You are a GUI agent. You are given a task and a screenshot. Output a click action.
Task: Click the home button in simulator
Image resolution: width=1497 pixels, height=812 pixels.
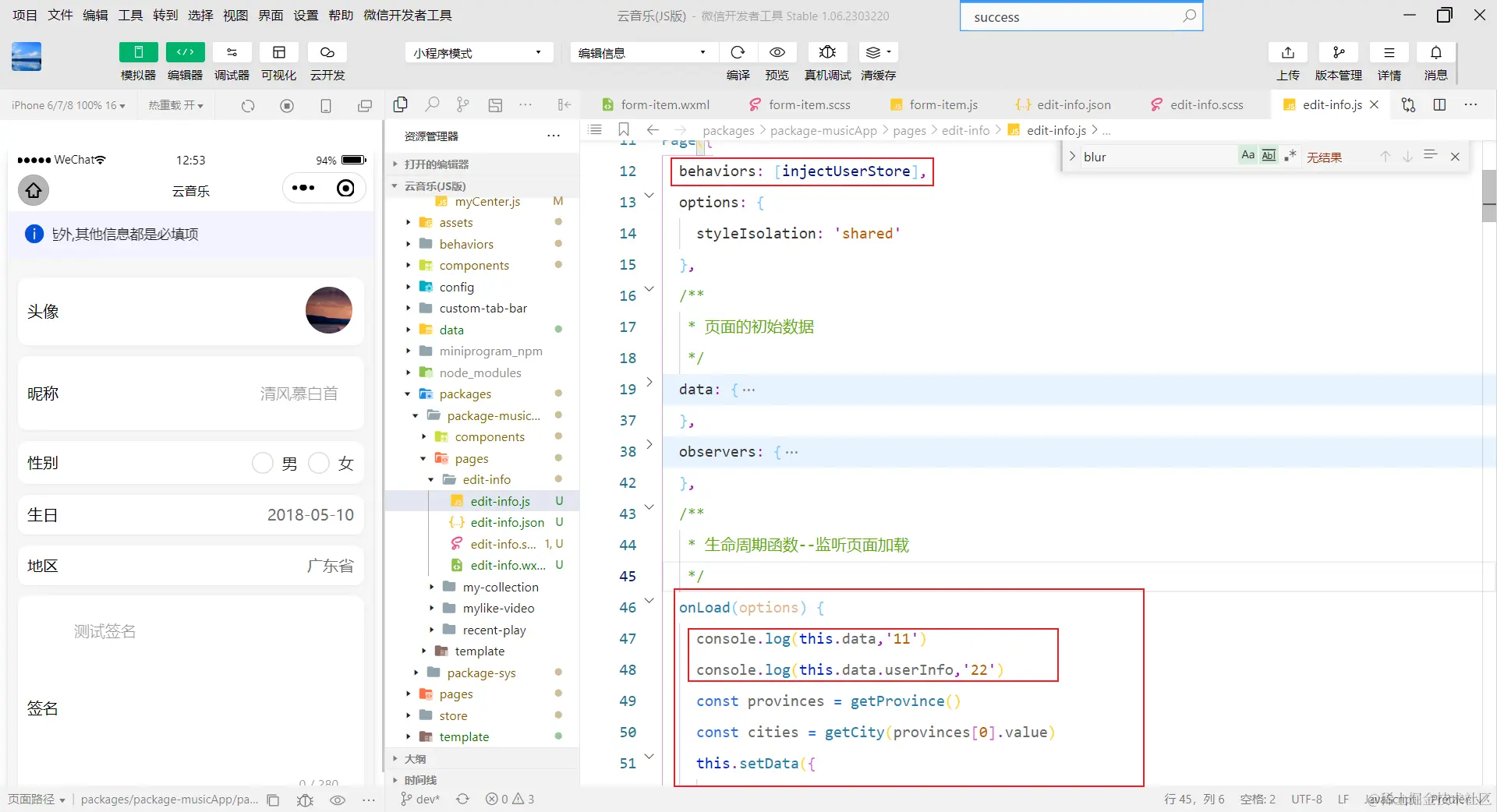pyautogui.click(x=34, y=190)
